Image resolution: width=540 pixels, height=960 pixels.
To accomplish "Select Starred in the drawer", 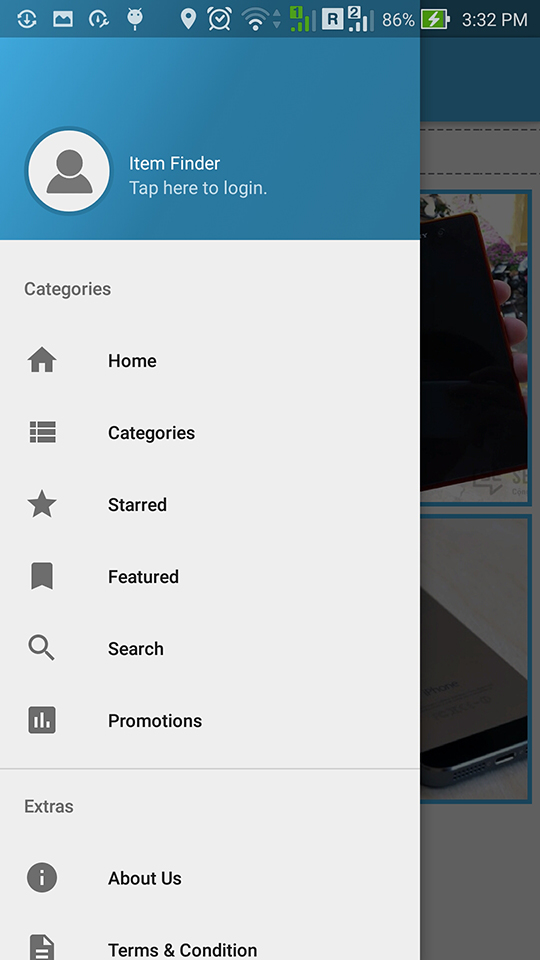I will pyautogui.click(x=210, y=504).
